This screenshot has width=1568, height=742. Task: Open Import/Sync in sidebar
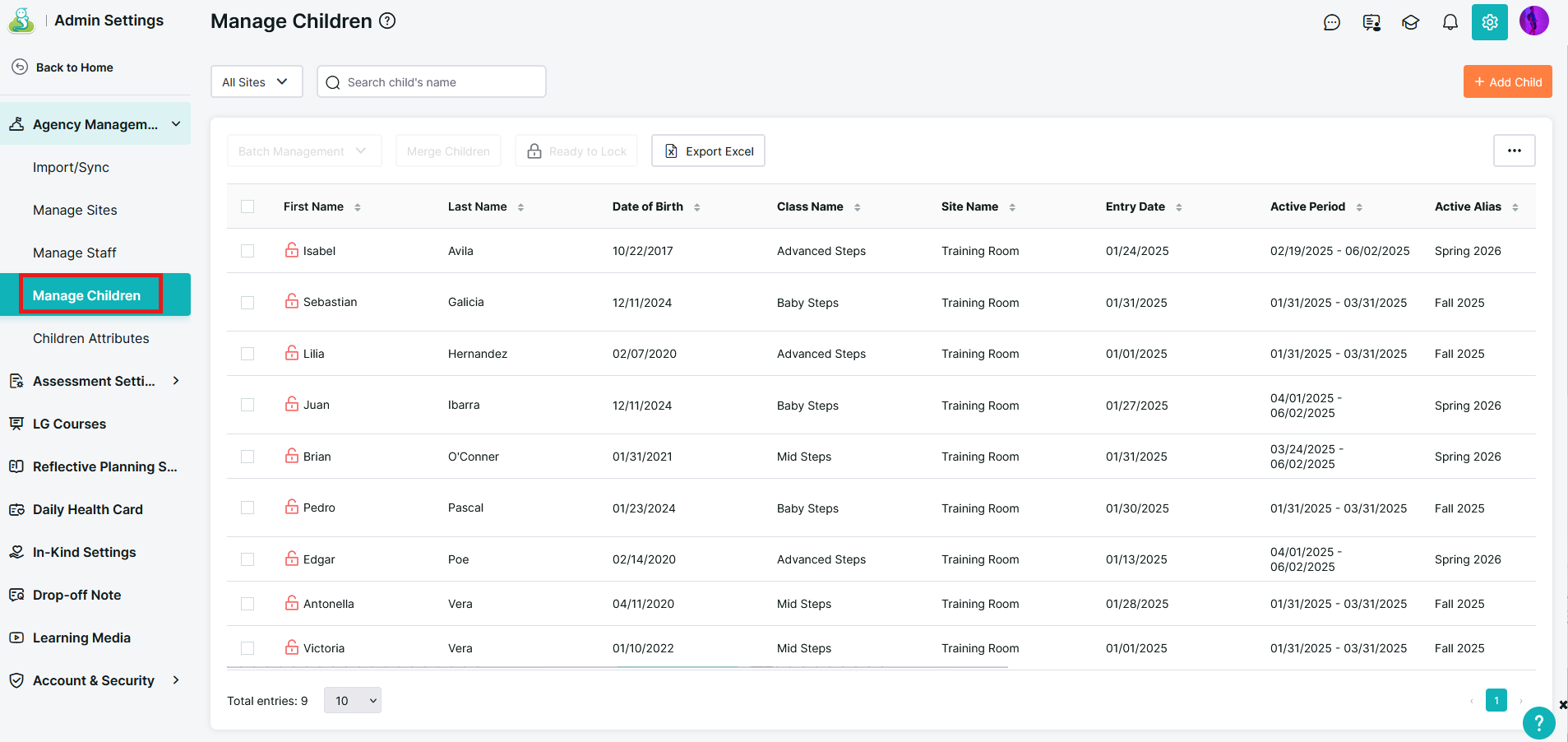(71, 167)
